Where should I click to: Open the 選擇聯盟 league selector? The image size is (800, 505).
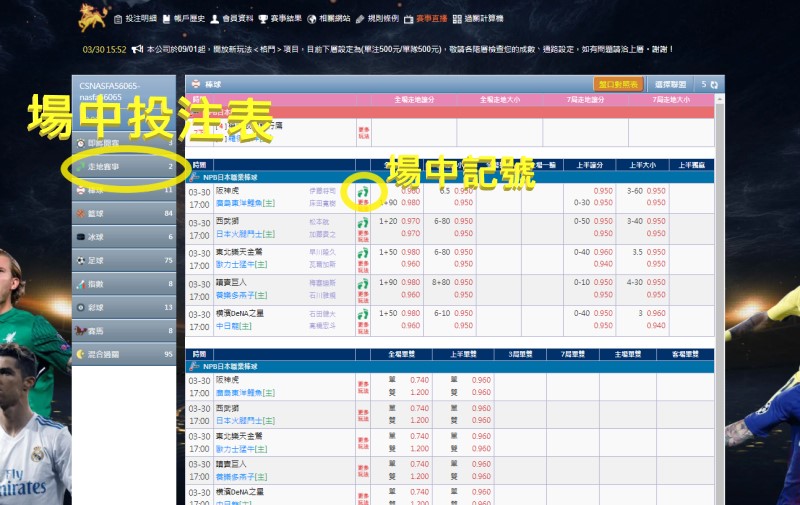[x=670, y=84]
